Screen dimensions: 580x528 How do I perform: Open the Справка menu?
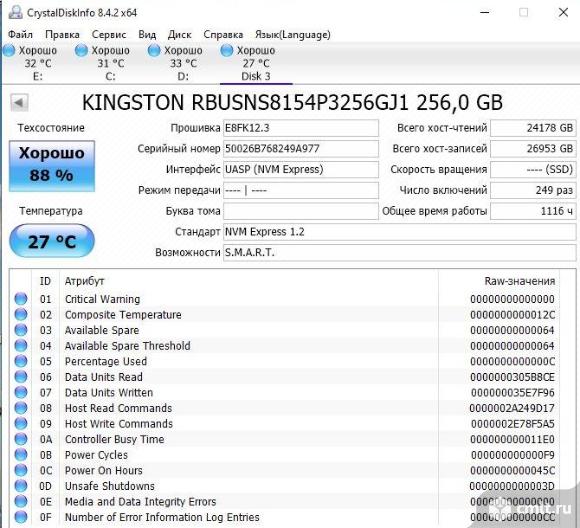pyautogui.click(x=223, y=34)
